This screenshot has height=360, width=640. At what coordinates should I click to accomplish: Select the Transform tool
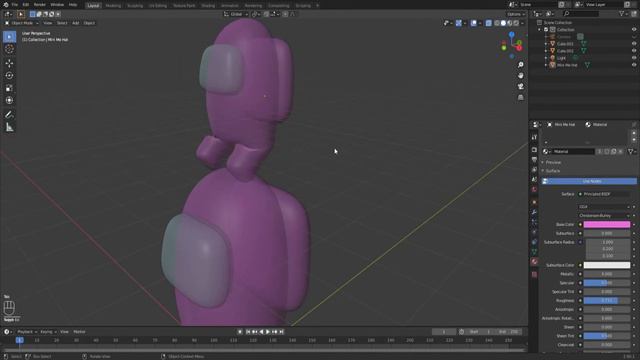(9, 100)
